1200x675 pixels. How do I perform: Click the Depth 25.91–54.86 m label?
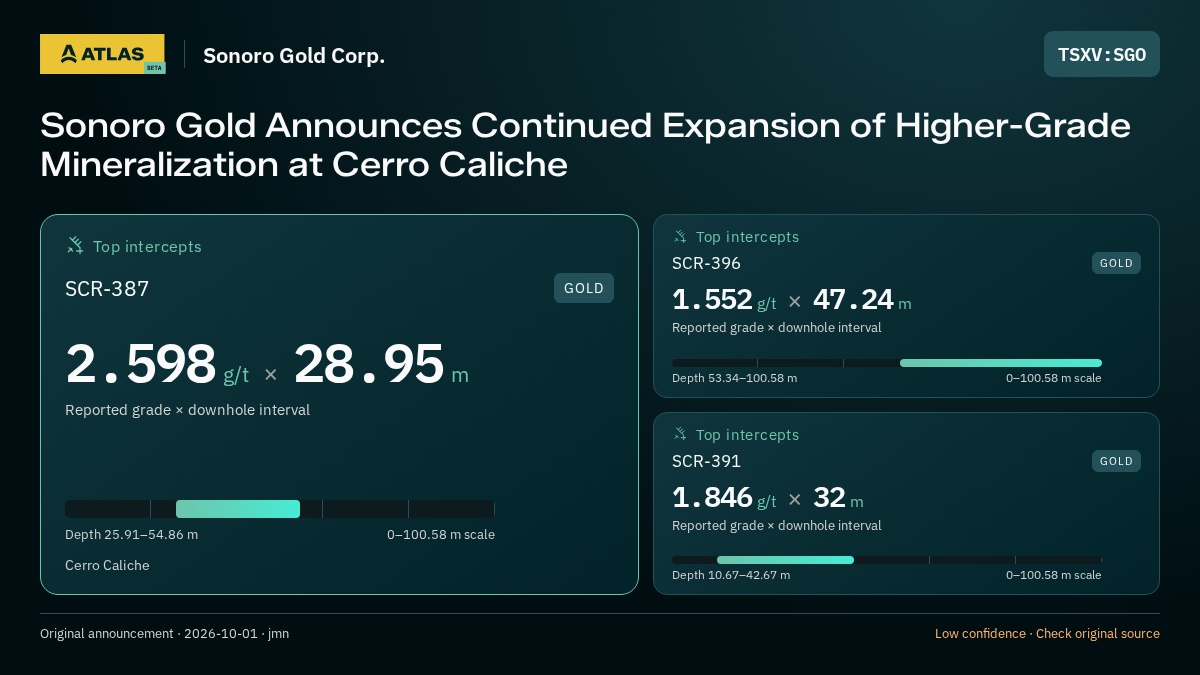[131, 534]
